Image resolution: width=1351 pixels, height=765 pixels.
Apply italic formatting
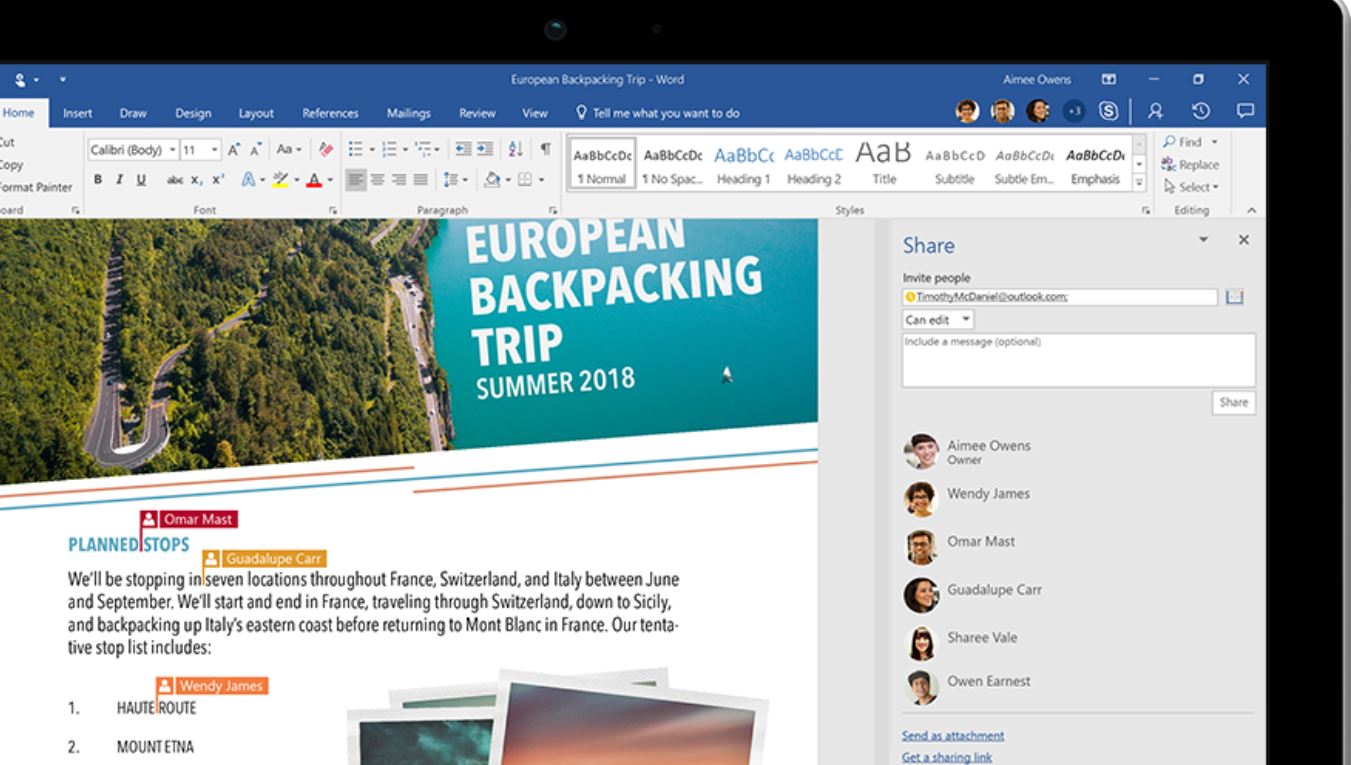(x=120, y=180)
